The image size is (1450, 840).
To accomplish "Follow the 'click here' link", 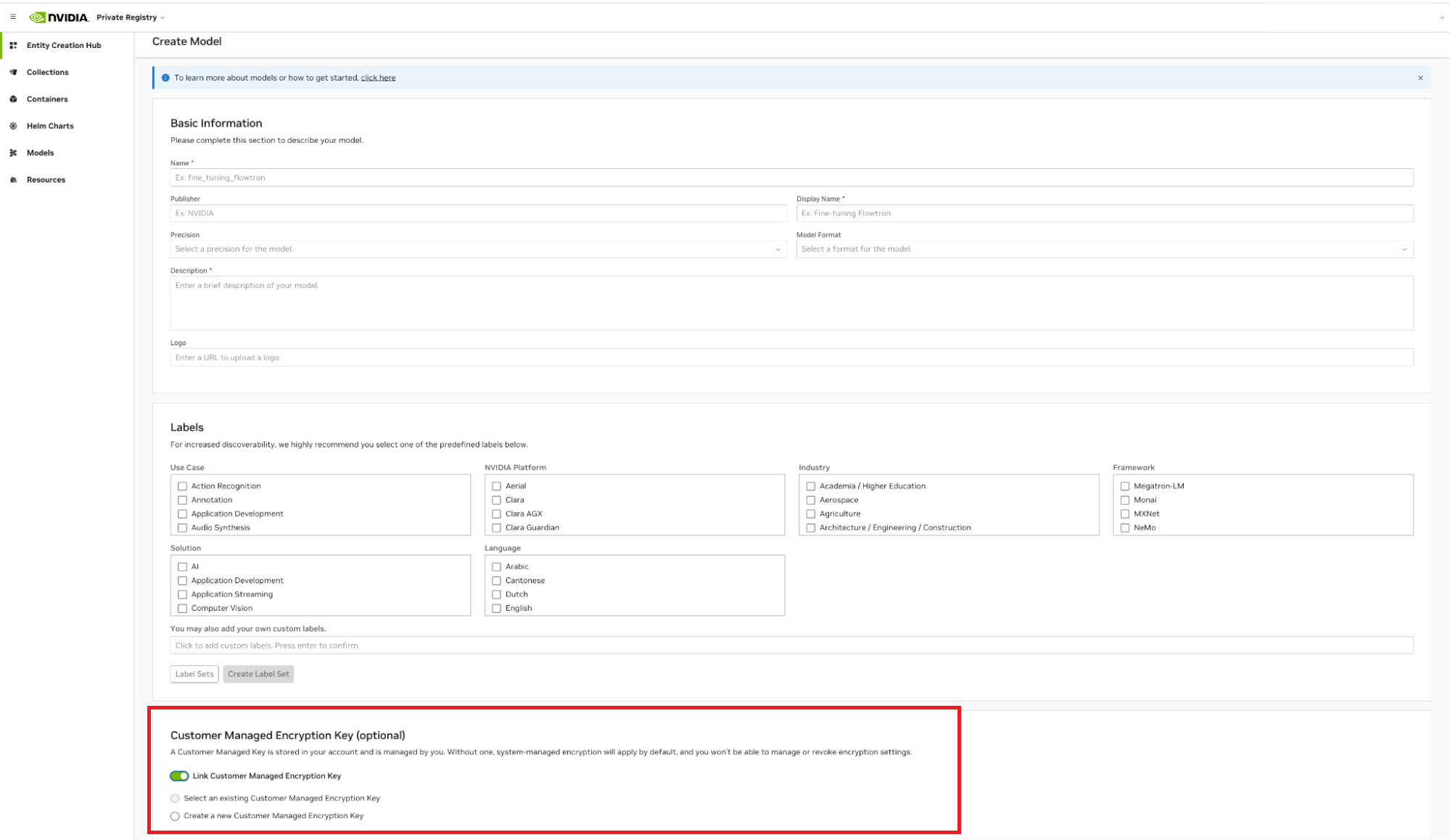I will coord(378,78).
